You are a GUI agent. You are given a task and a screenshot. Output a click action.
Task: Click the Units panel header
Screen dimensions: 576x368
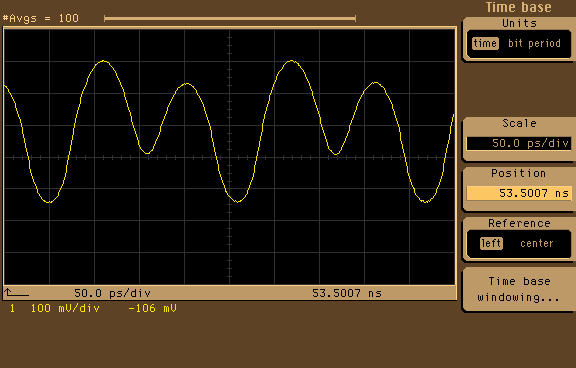coord(519,24)
